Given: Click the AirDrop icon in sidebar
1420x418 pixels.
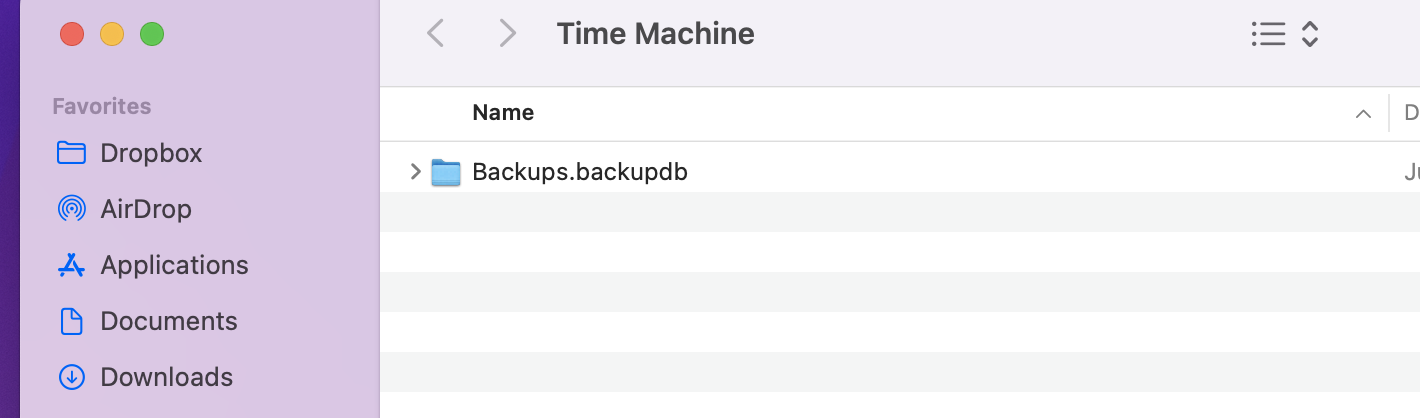Looking at the screenshot, I should pyautogui.click(x=71, y=209).
